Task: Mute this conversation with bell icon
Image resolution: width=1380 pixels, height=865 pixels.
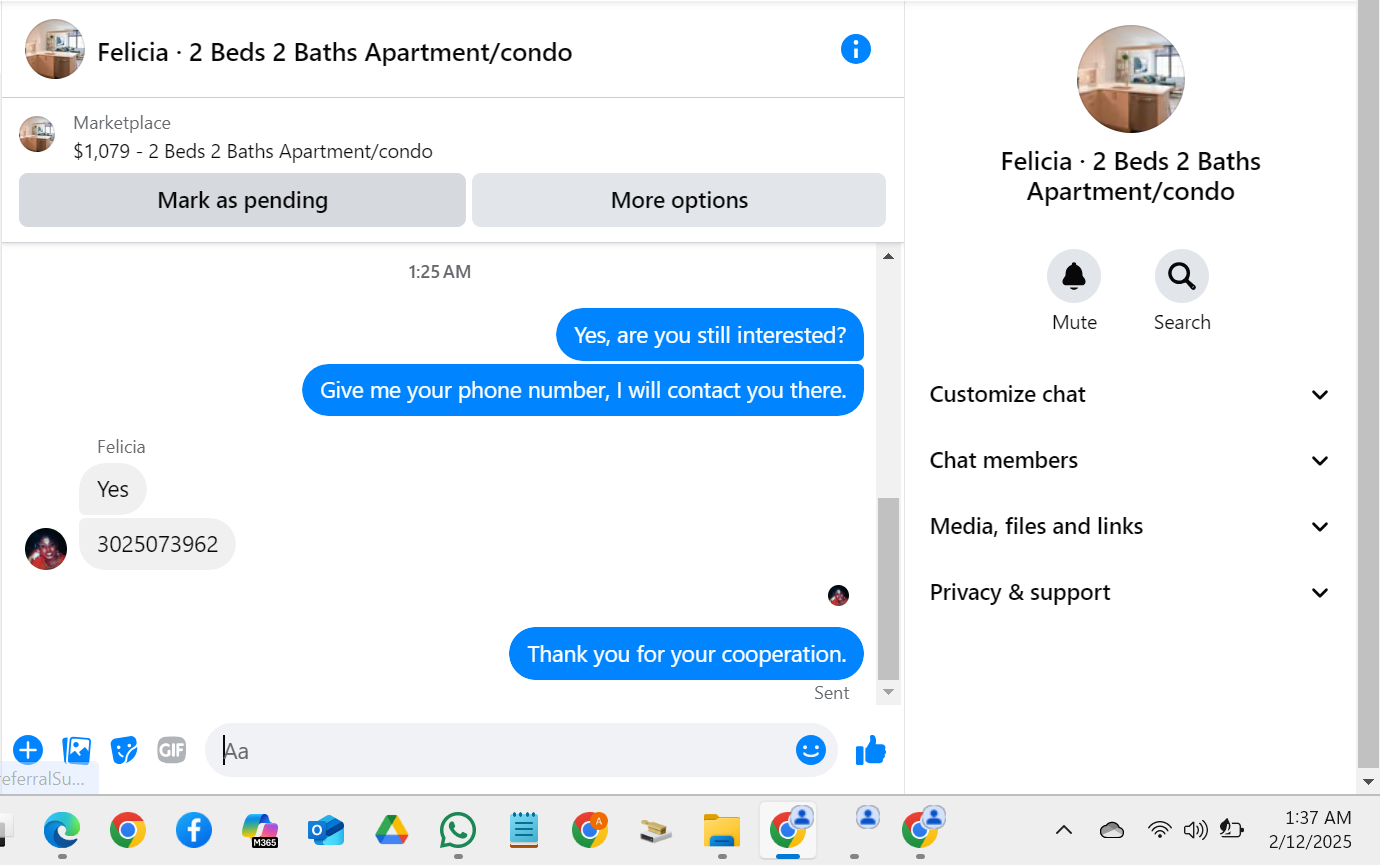Action: (x=1074, y=276)
